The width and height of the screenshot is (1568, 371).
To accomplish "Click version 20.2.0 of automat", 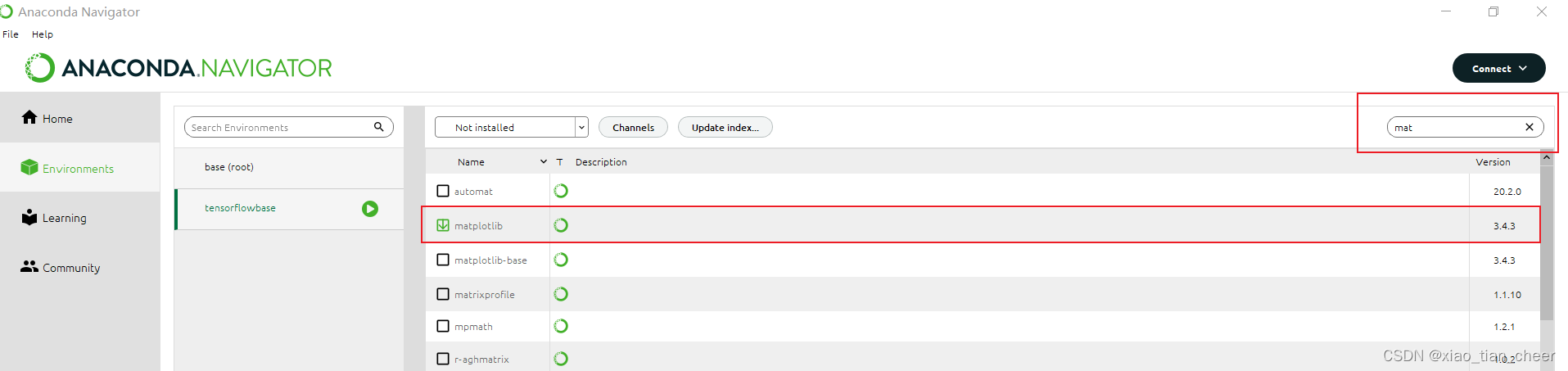I will [1507, 192].
